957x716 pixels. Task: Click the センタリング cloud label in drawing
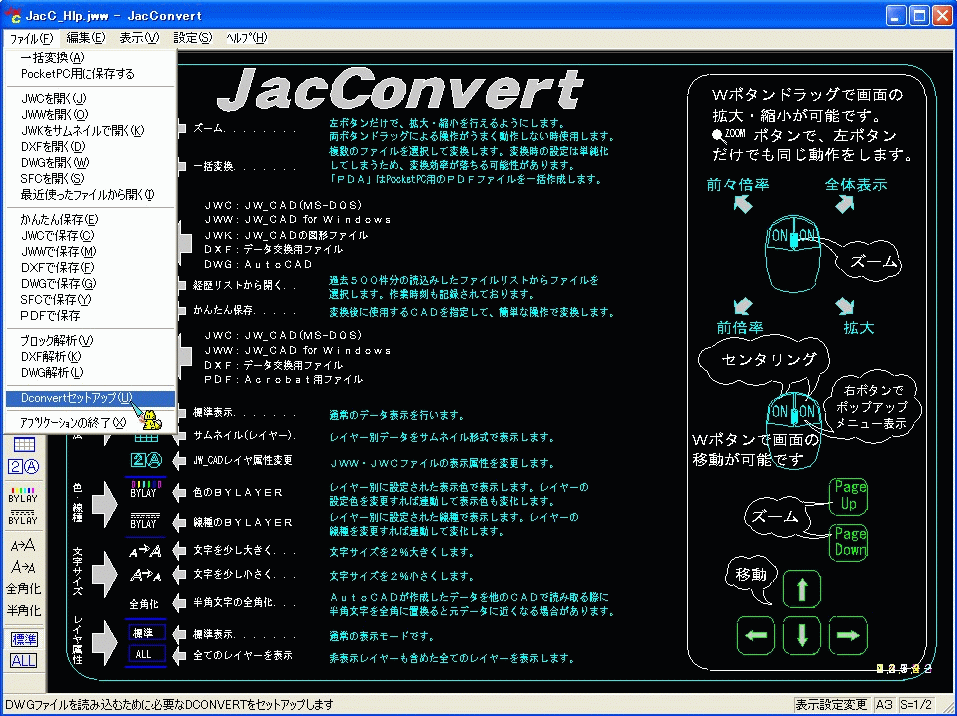pyautogui.click(x=768, y=359)
